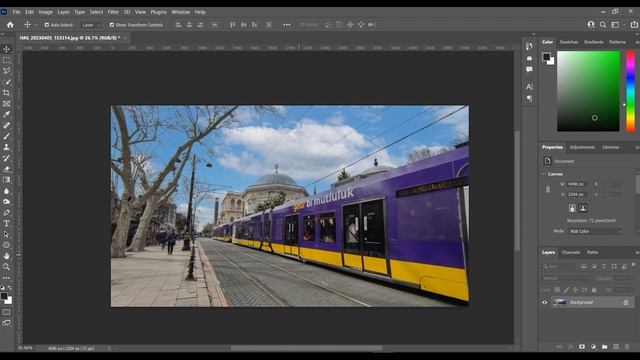The image size is (640, 360).
Task: Select portrait canvas orientation button
Action: [572, 208]
